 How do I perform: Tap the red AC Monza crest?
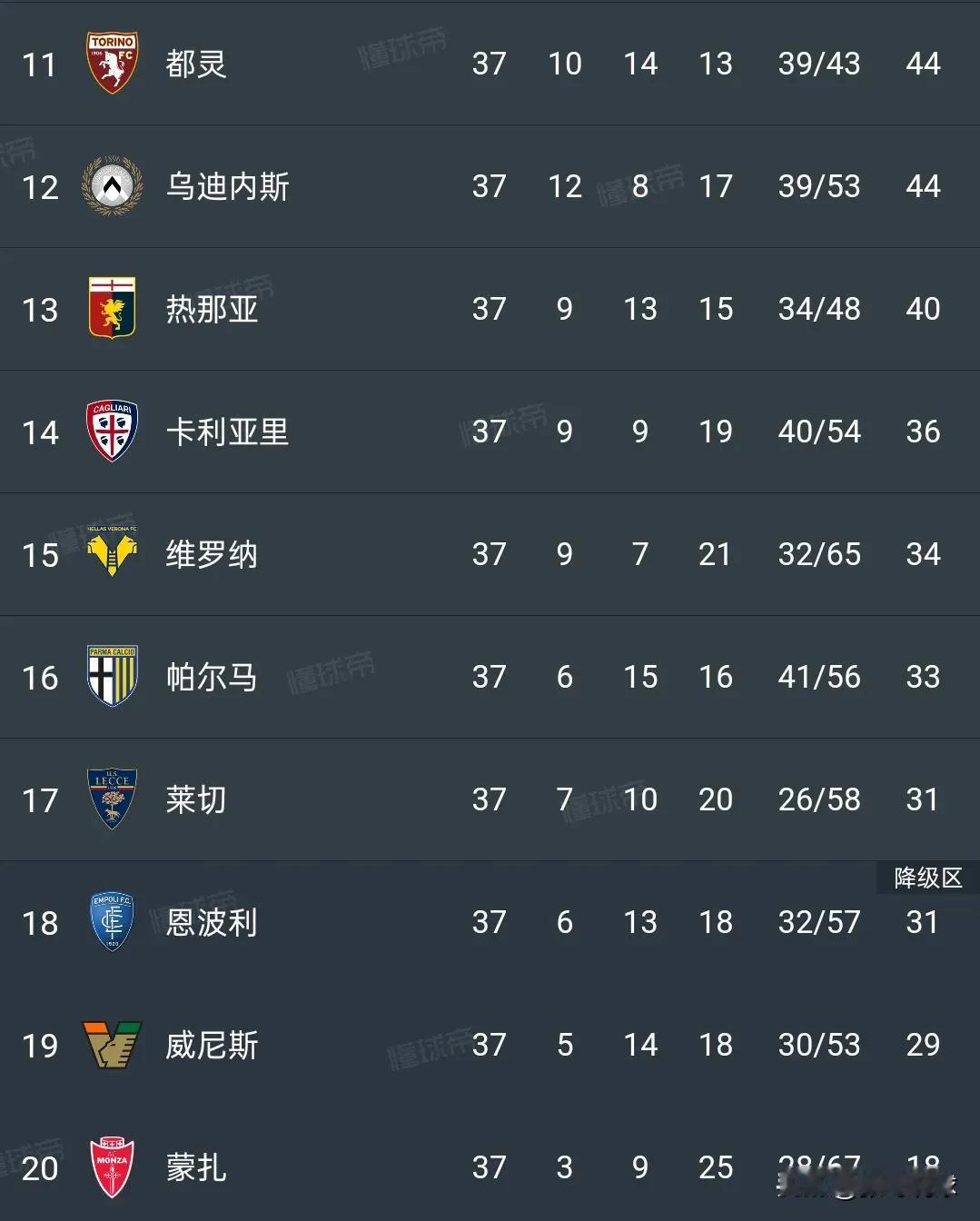(x=112, y=1167)
